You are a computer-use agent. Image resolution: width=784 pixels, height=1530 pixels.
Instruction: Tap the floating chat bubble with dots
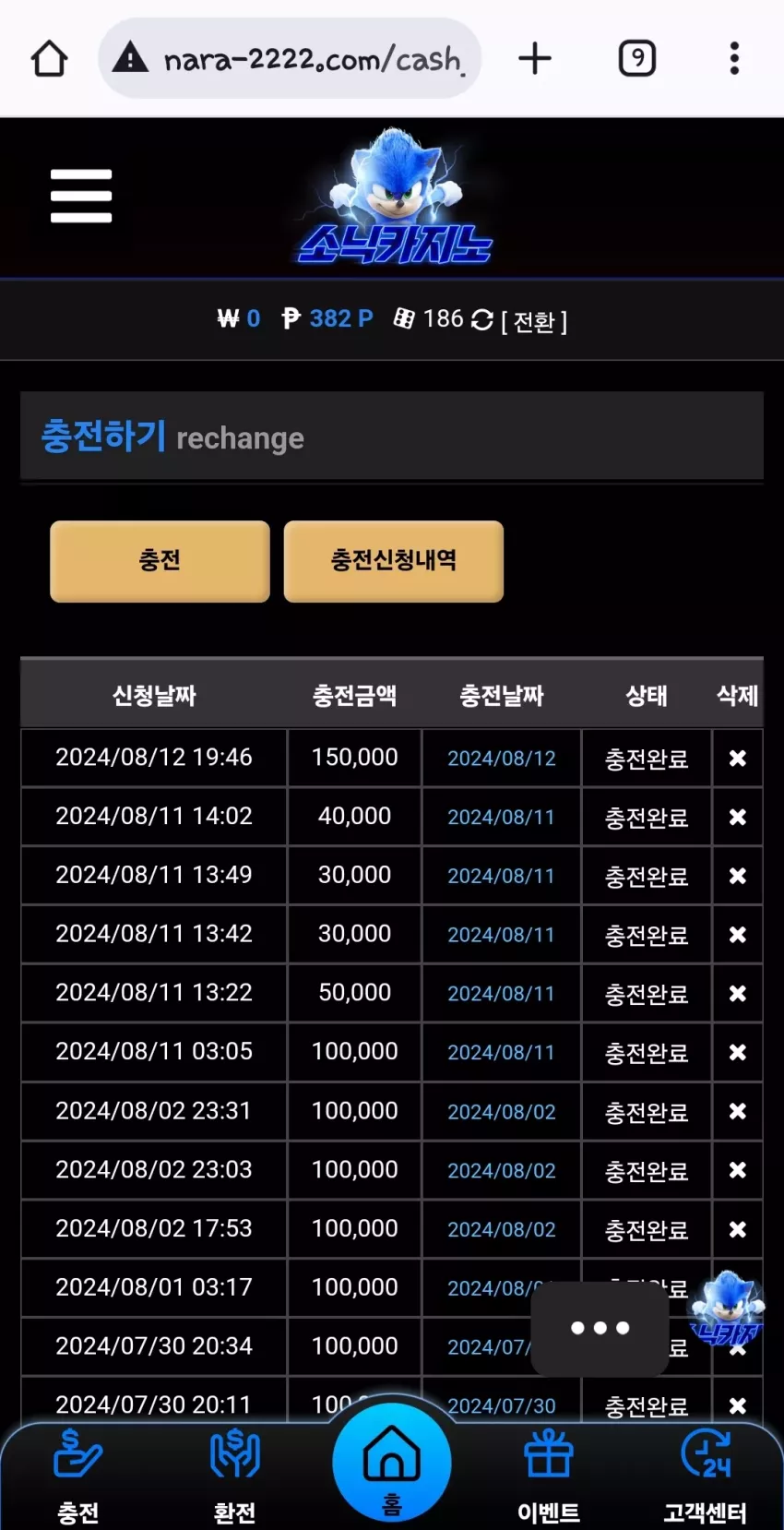pyautogui.click(x=600, y=1329)
